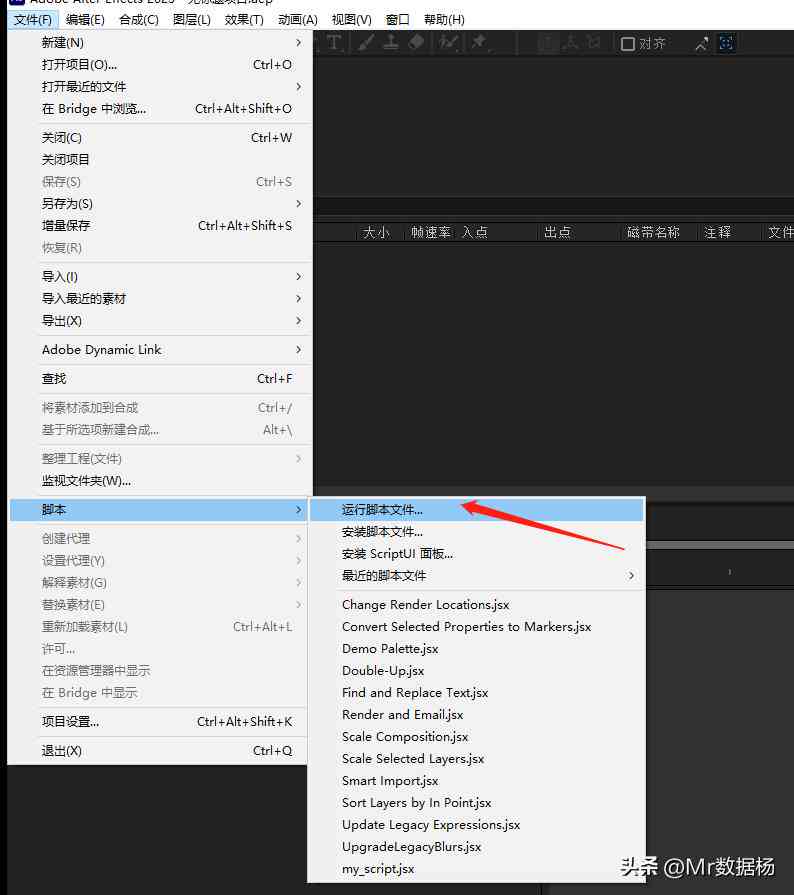Run Scale Selected Layers.jsx script

pos(477,759)
